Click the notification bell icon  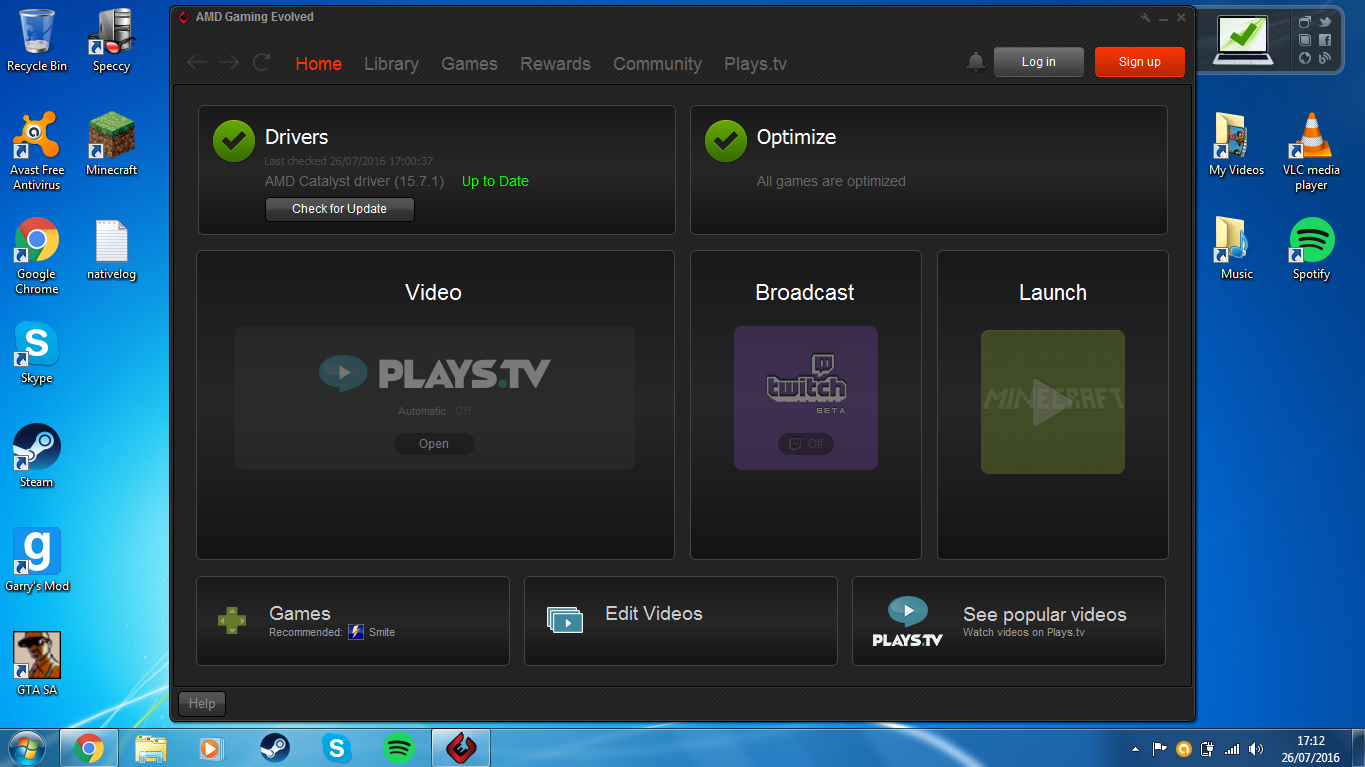pos(976,62)
